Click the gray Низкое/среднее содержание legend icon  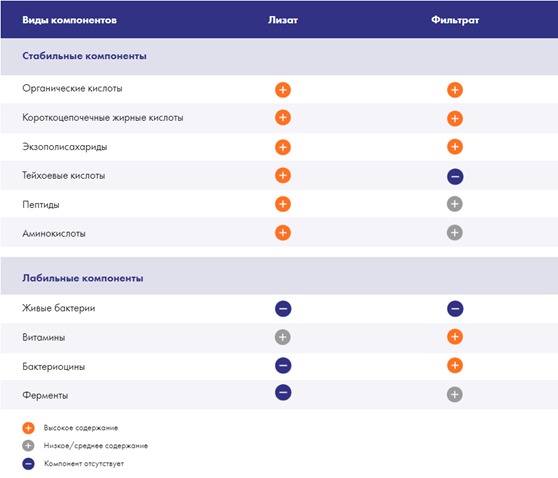coord(28,446)
